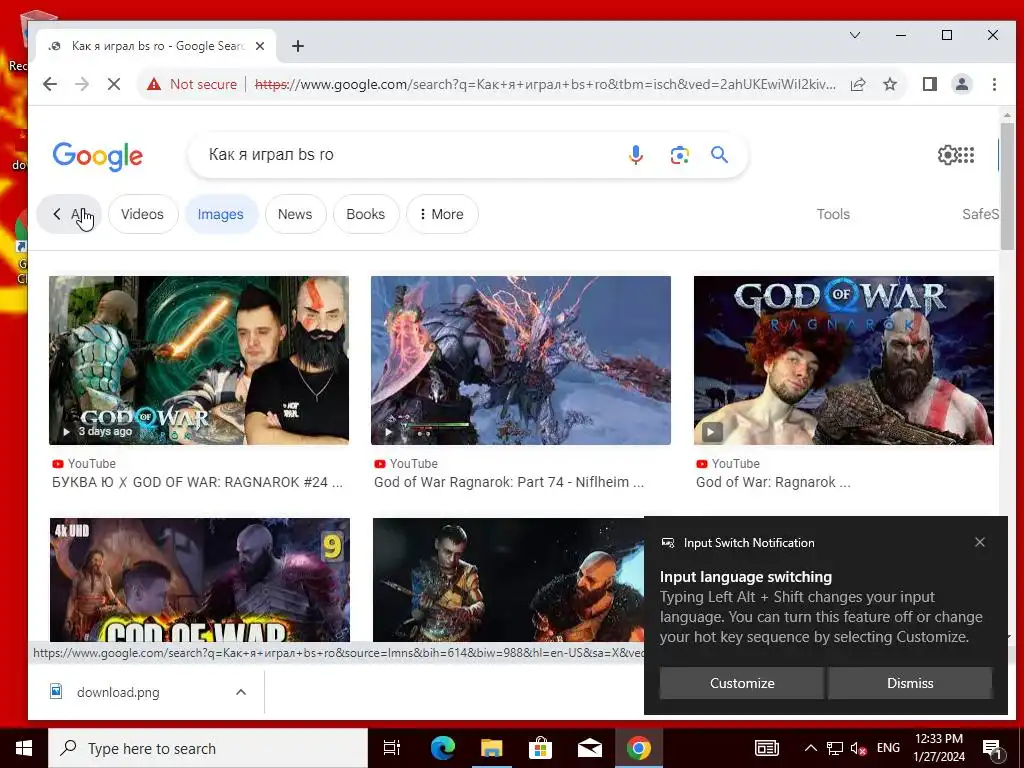Viewport: 1024px width, 768px height.
Task: Close the Google Search tab
Action: (260, 46)
